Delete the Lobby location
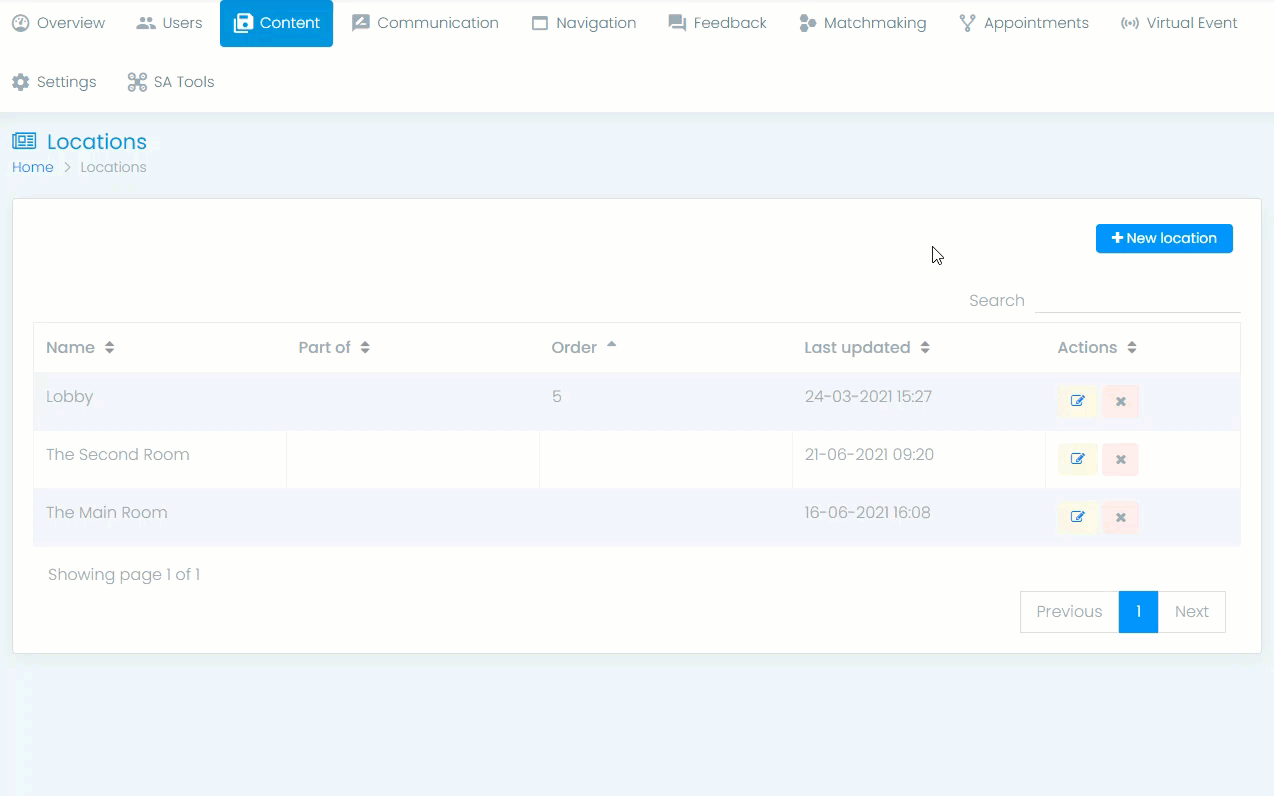Screen dimensions: 1274x796 click(x=1121, y=401)
